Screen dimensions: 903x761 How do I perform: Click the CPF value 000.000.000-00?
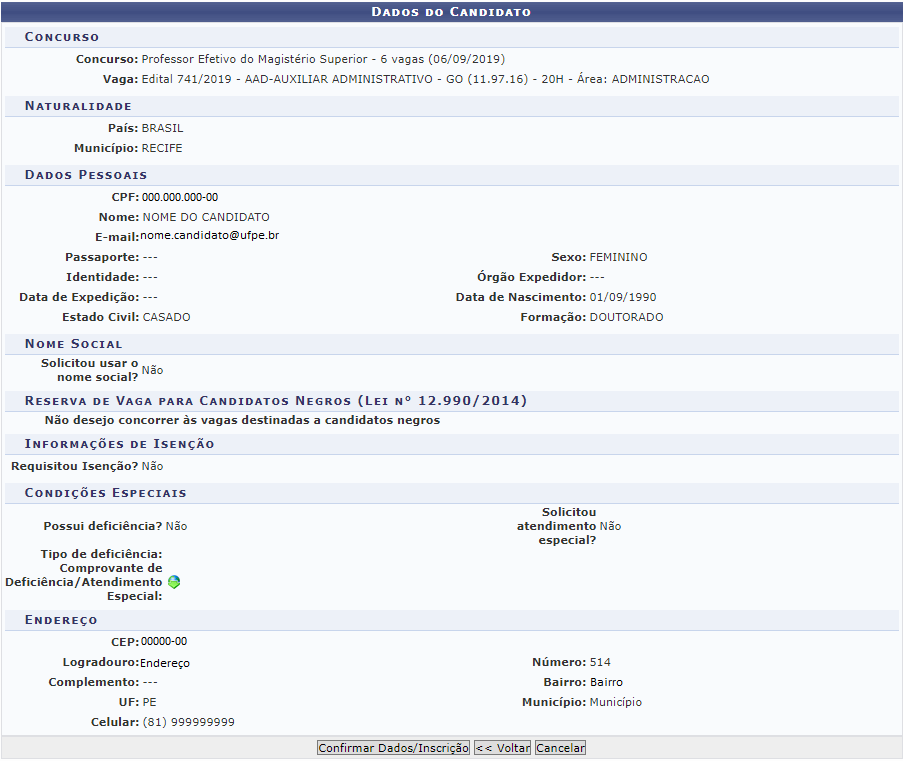coord(180,198)
